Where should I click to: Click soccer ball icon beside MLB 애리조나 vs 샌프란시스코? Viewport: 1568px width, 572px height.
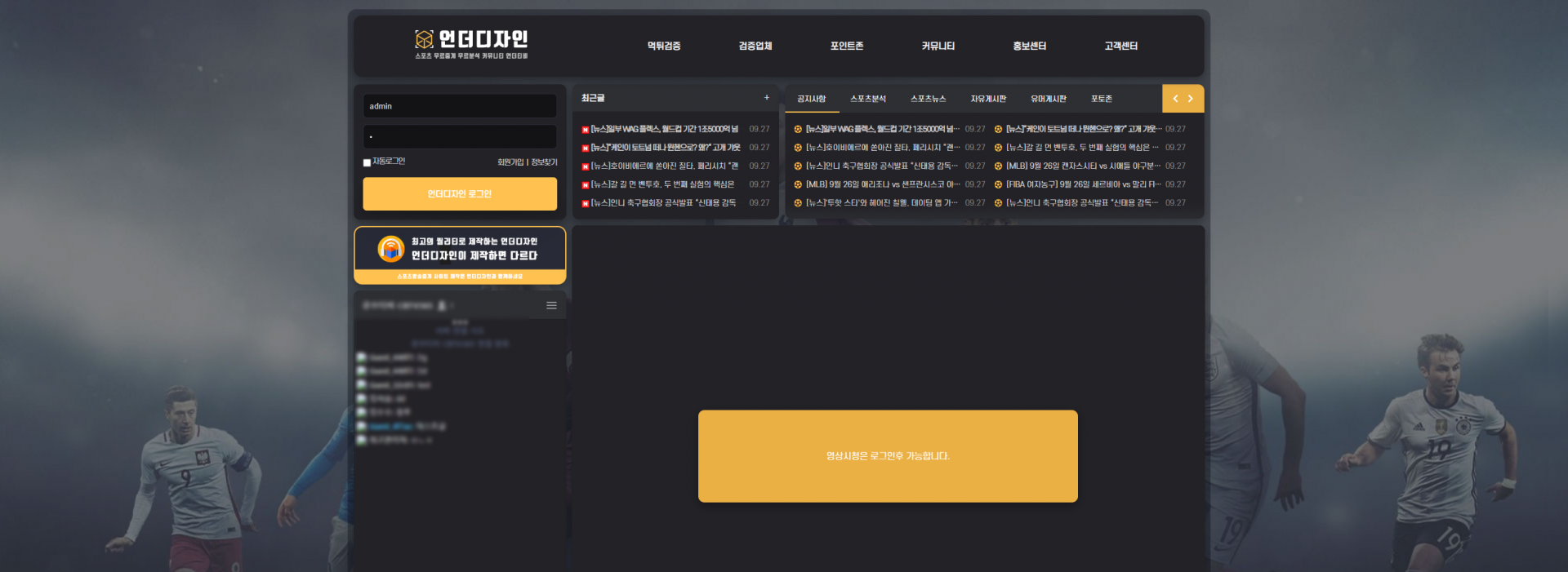pyautogui.click(x=798, y=184)
